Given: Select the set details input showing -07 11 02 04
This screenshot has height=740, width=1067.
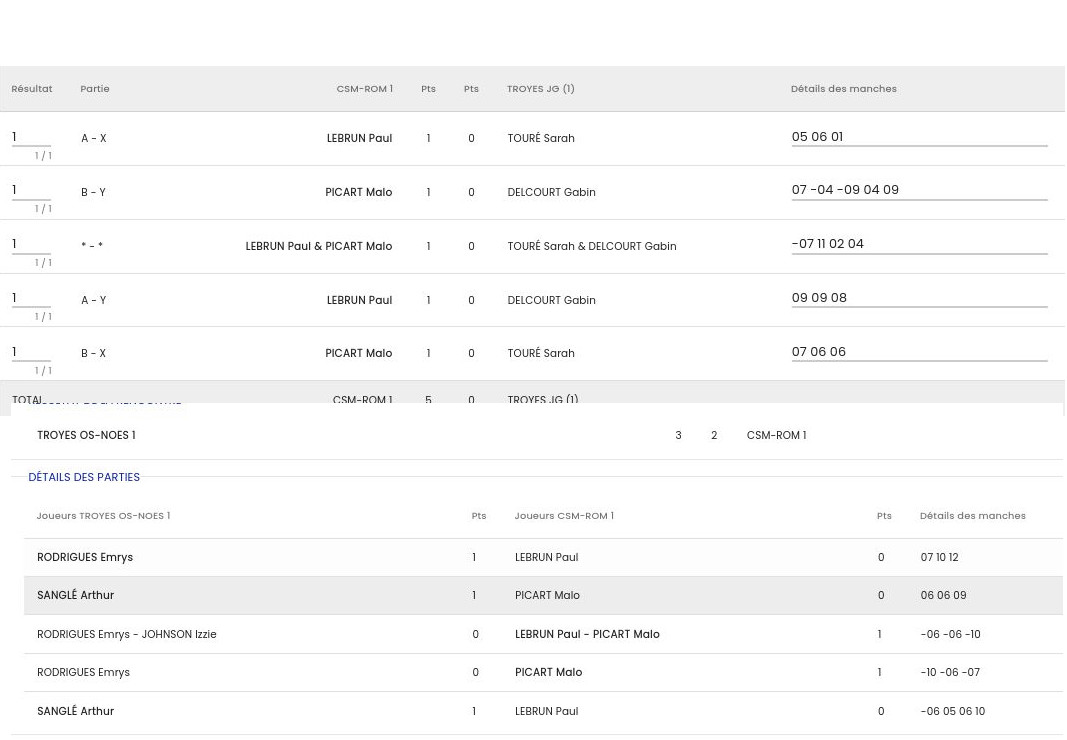Looking at the screenshot, I should point(918,244).
